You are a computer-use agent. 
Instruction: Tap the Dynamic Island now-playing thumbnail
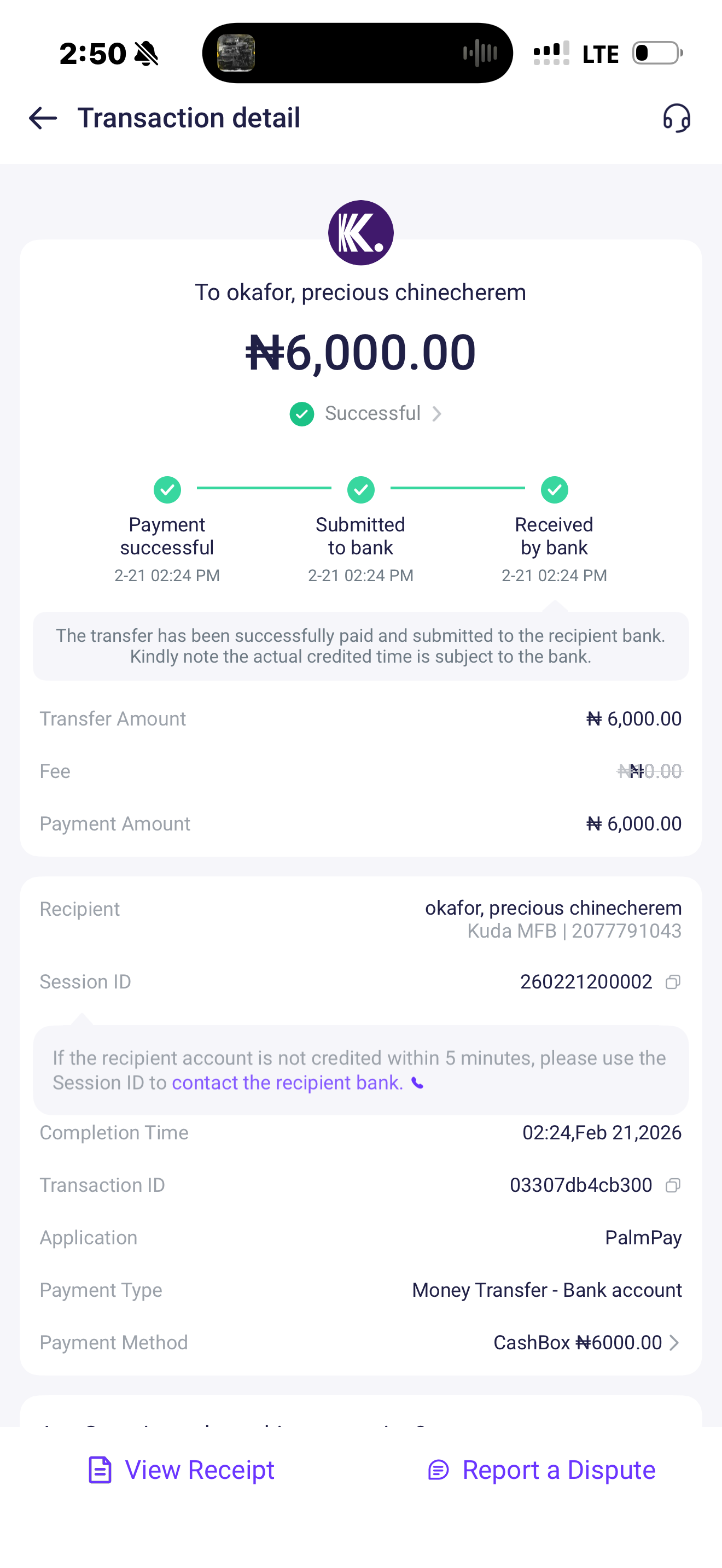pos(236,53)
